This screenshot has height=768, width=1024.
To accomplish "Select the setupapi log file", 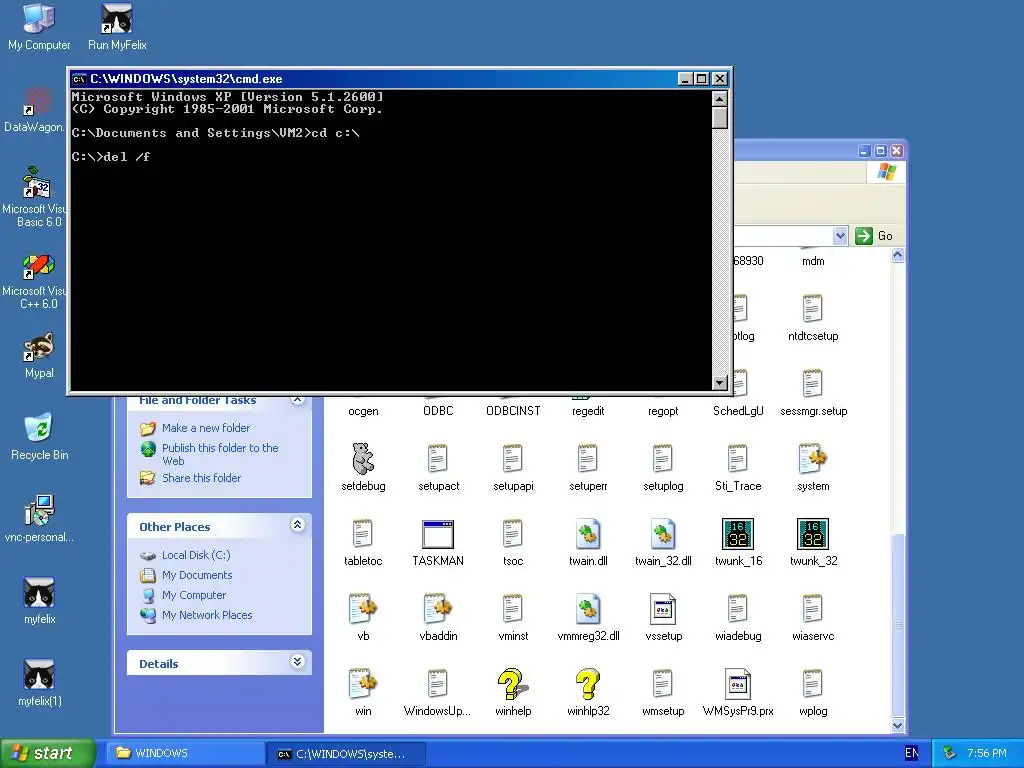I will (513, 466).
